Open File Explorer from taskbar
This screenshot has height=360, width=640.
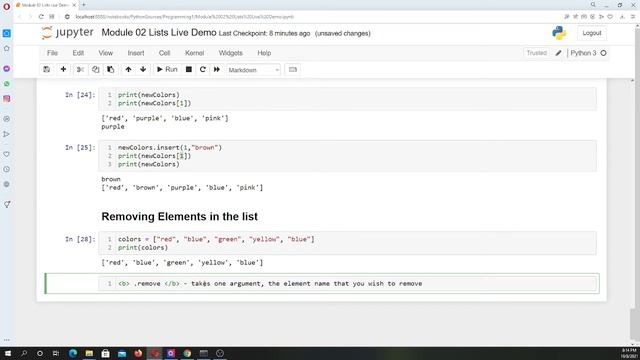(89, 353)
